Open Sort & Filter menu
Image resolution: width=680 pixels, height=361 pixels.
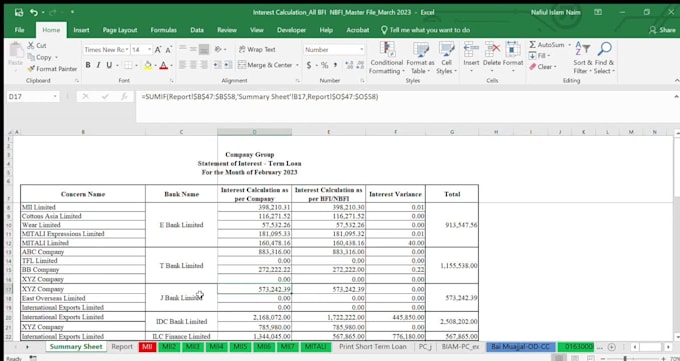582,58
